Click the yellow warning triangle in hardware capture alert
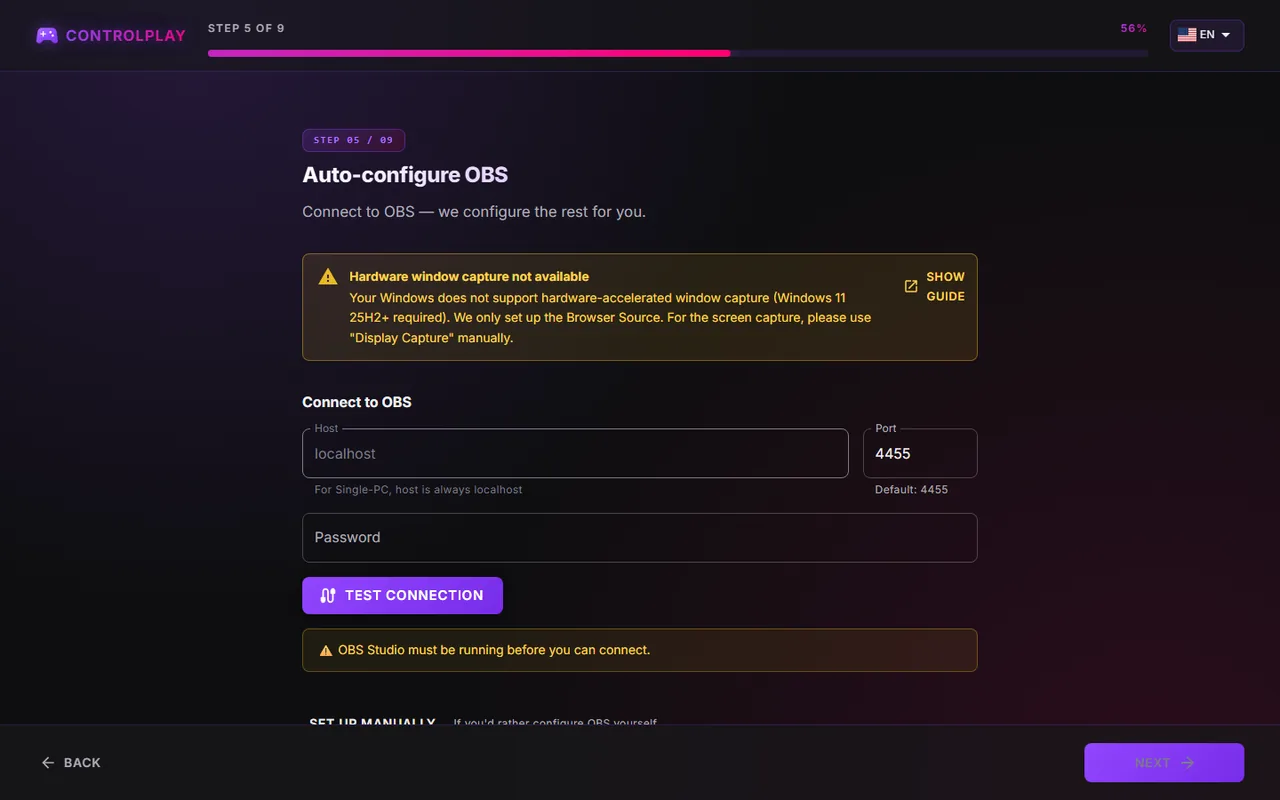Viewport: 1280px width, 800px height. 328,277
